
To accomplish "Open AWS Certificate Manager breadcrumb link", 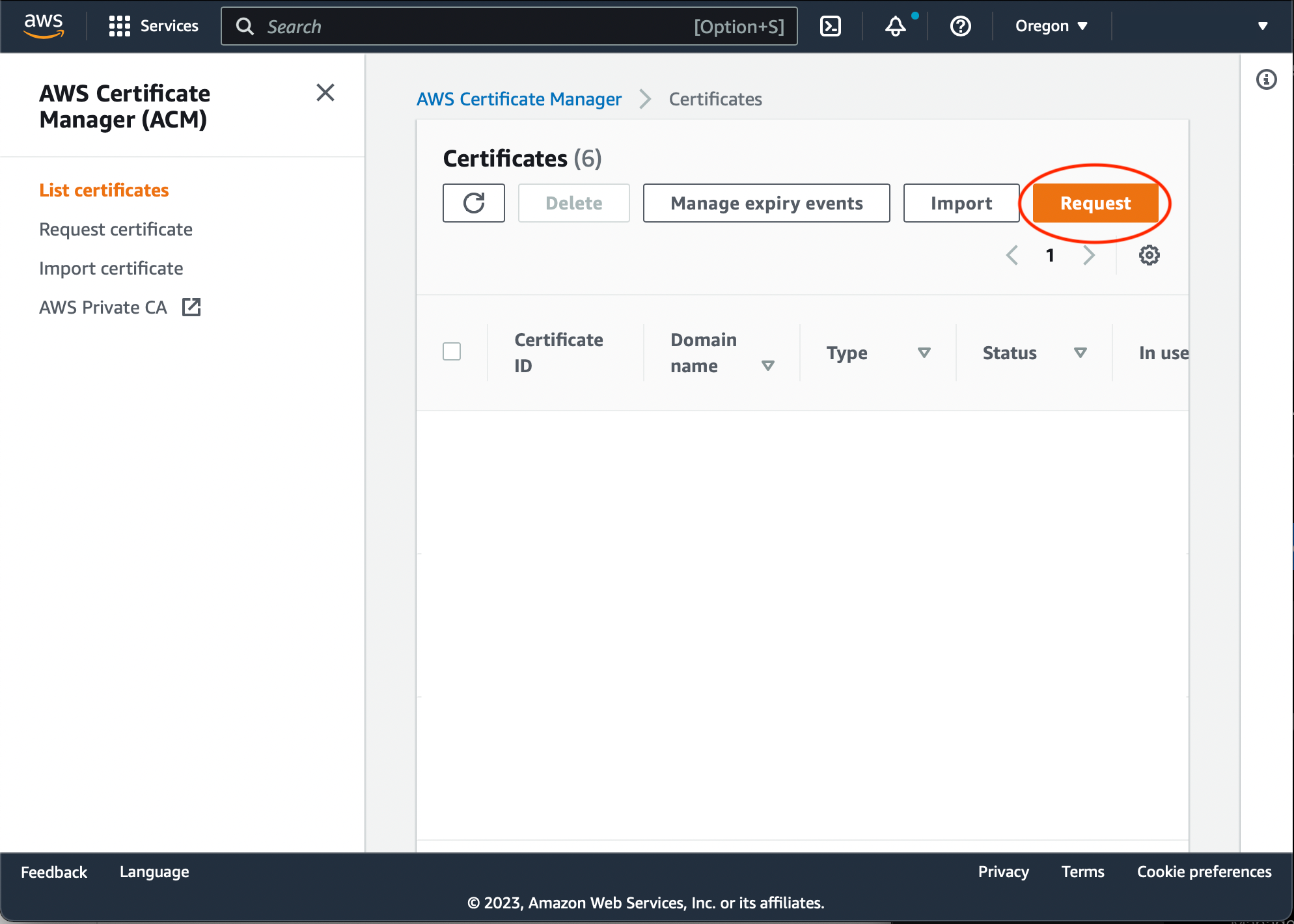I will pyautogui.click(x=519, y=99).
